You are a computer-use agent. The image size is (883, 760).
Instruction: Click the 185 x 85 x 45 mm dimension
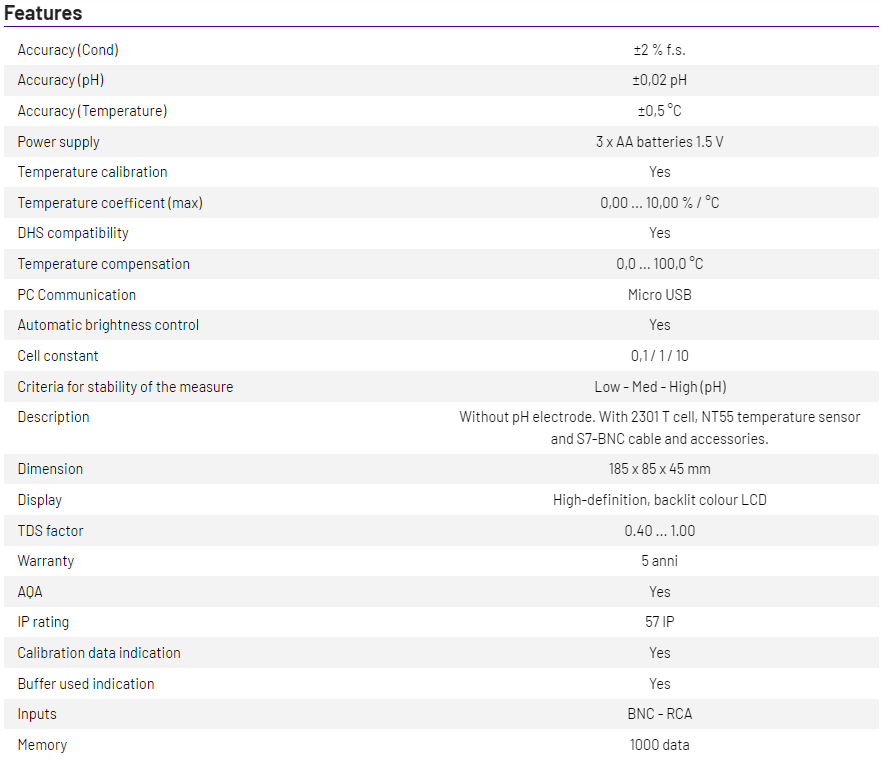[x=659, y=469]
